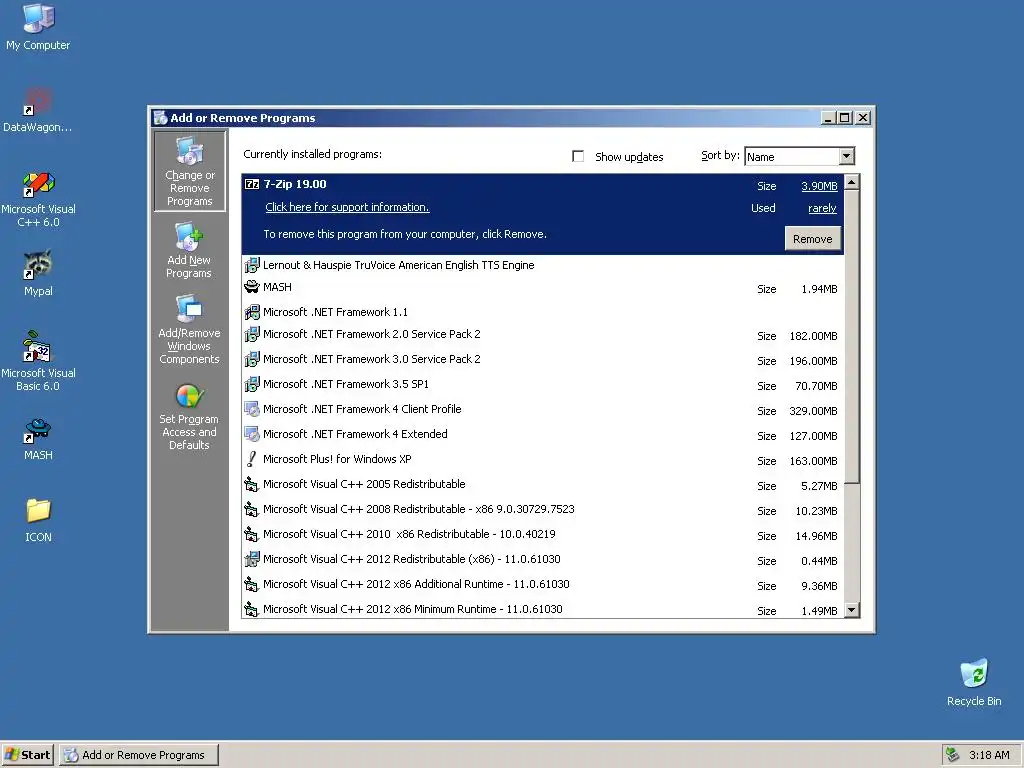Screen dimensions: 1024x768
Task: Click the system tray network icon
Action: click(952, 754)
